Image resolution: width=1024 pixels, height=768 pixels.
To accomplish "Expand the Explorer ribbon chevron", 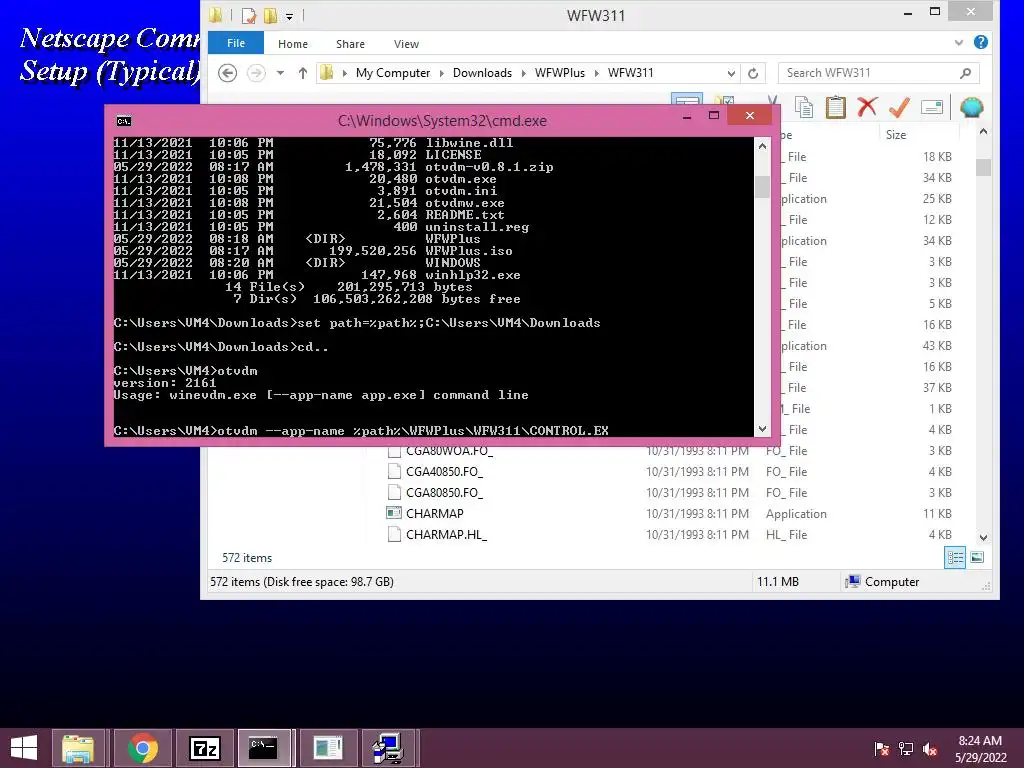I will point(959,42).
